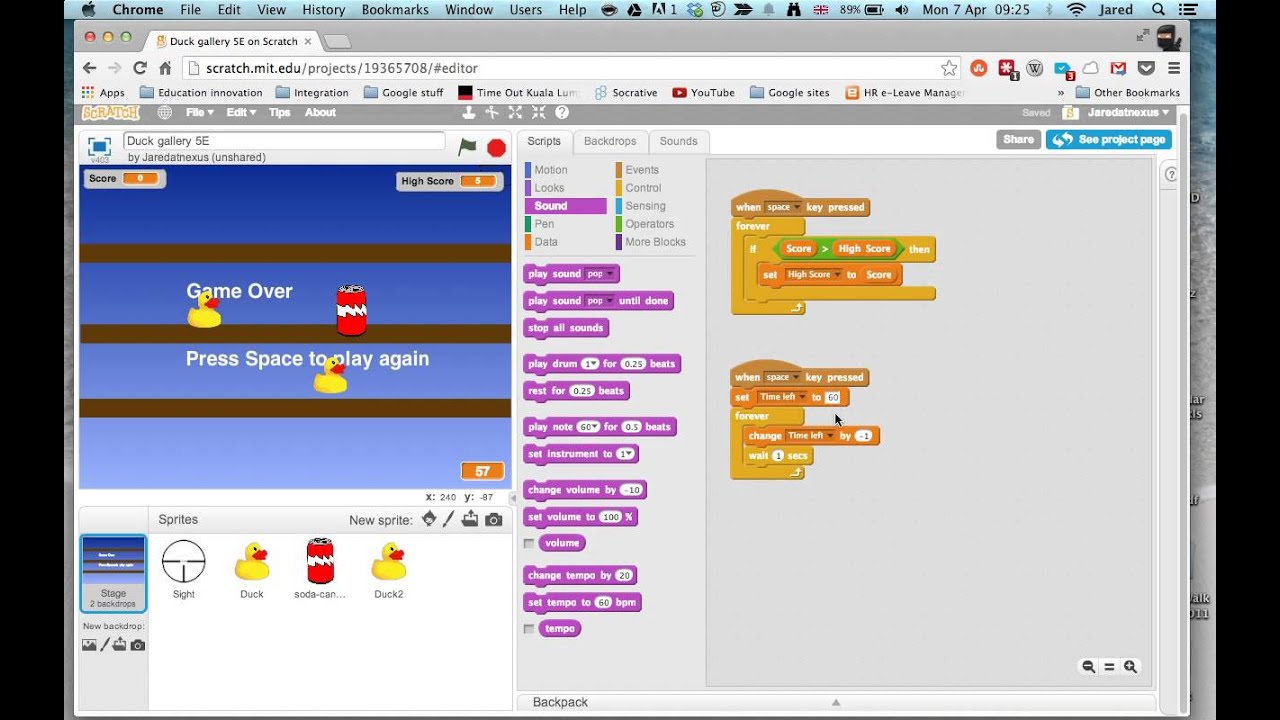Reload the browser page
Viewport: 1280px width, 720px height.
click(140, 68)
